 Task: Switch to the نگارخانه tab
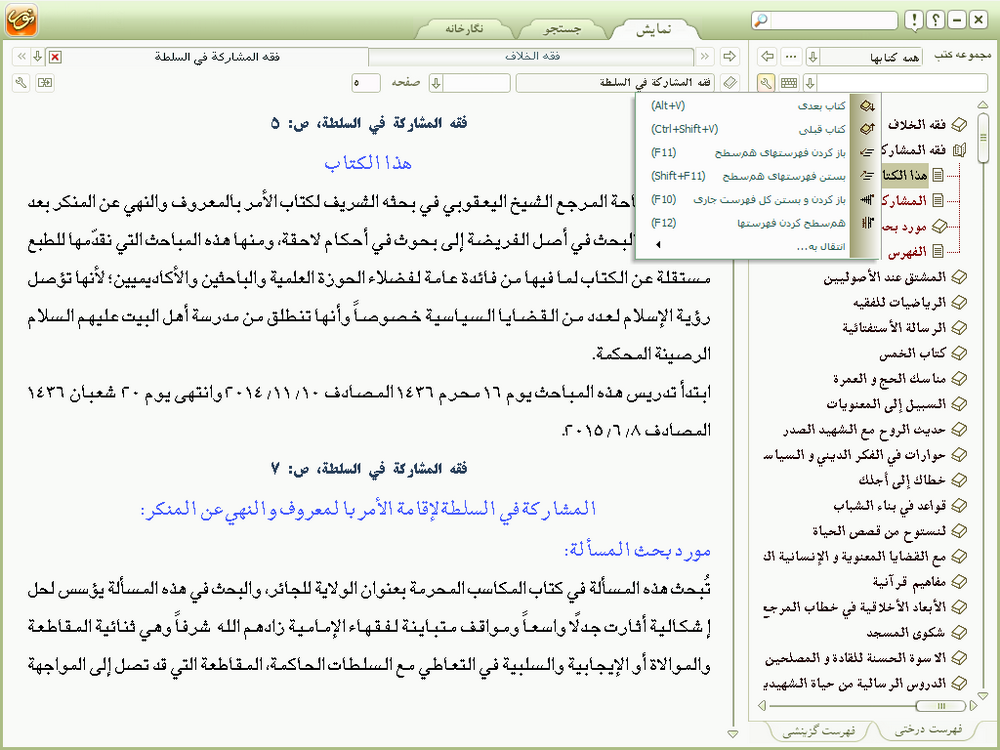(x=464, y=29)
